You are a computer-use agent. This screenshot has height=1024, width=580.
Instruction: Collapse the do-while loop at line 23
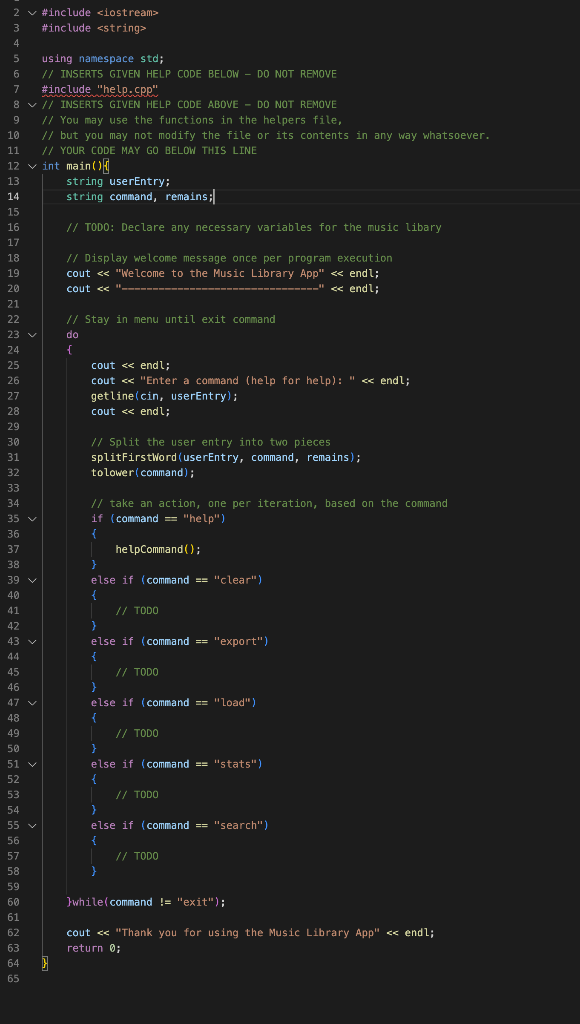[x=31, y=334]
